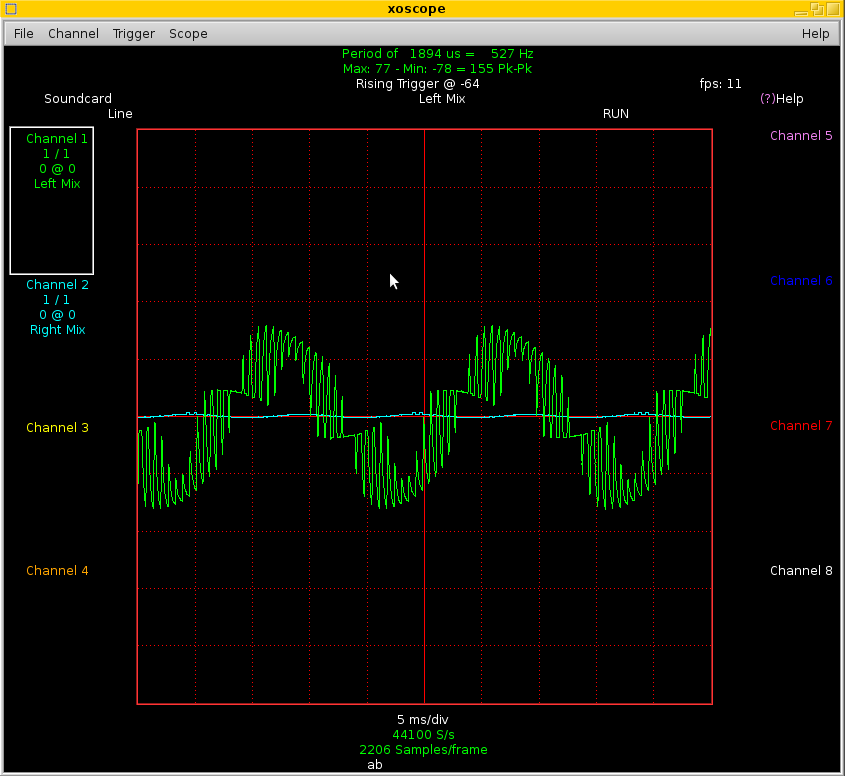Click the Line label
The image size is (845, 776).
120,114
